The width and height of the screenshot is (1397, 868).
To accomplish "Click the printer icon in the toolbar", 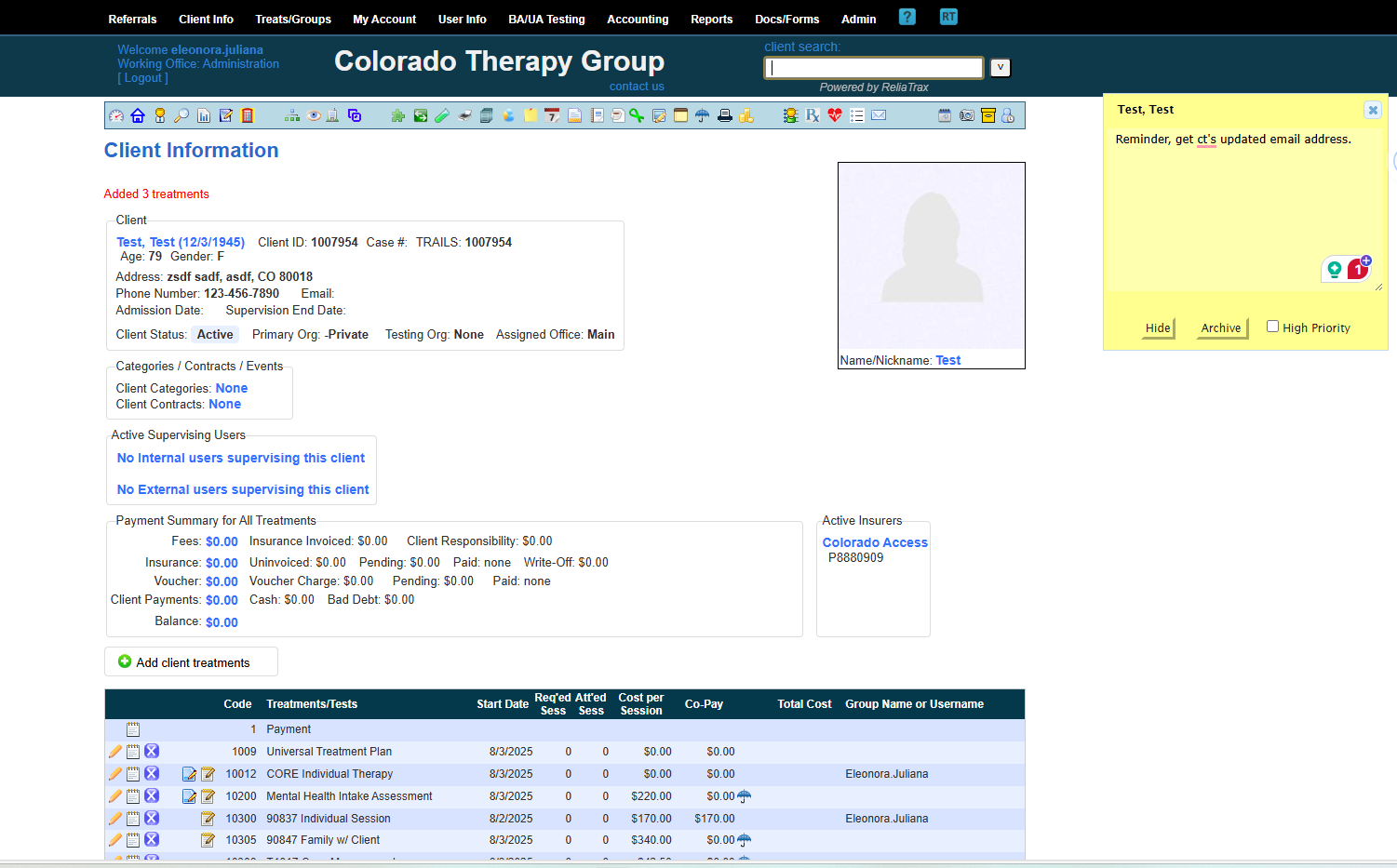I will pyautogui.click(x=724, y=115).
